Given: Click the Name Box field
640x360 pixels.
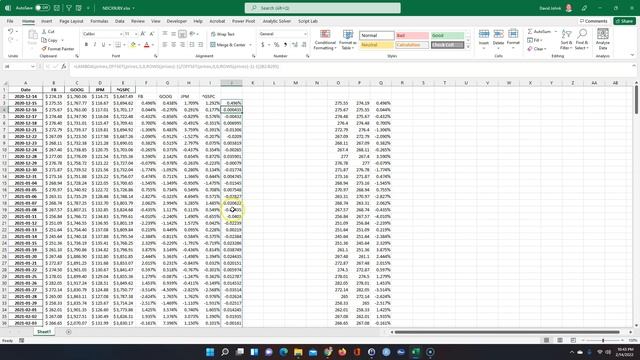Looking at the screenshot, I should point(19,66).
